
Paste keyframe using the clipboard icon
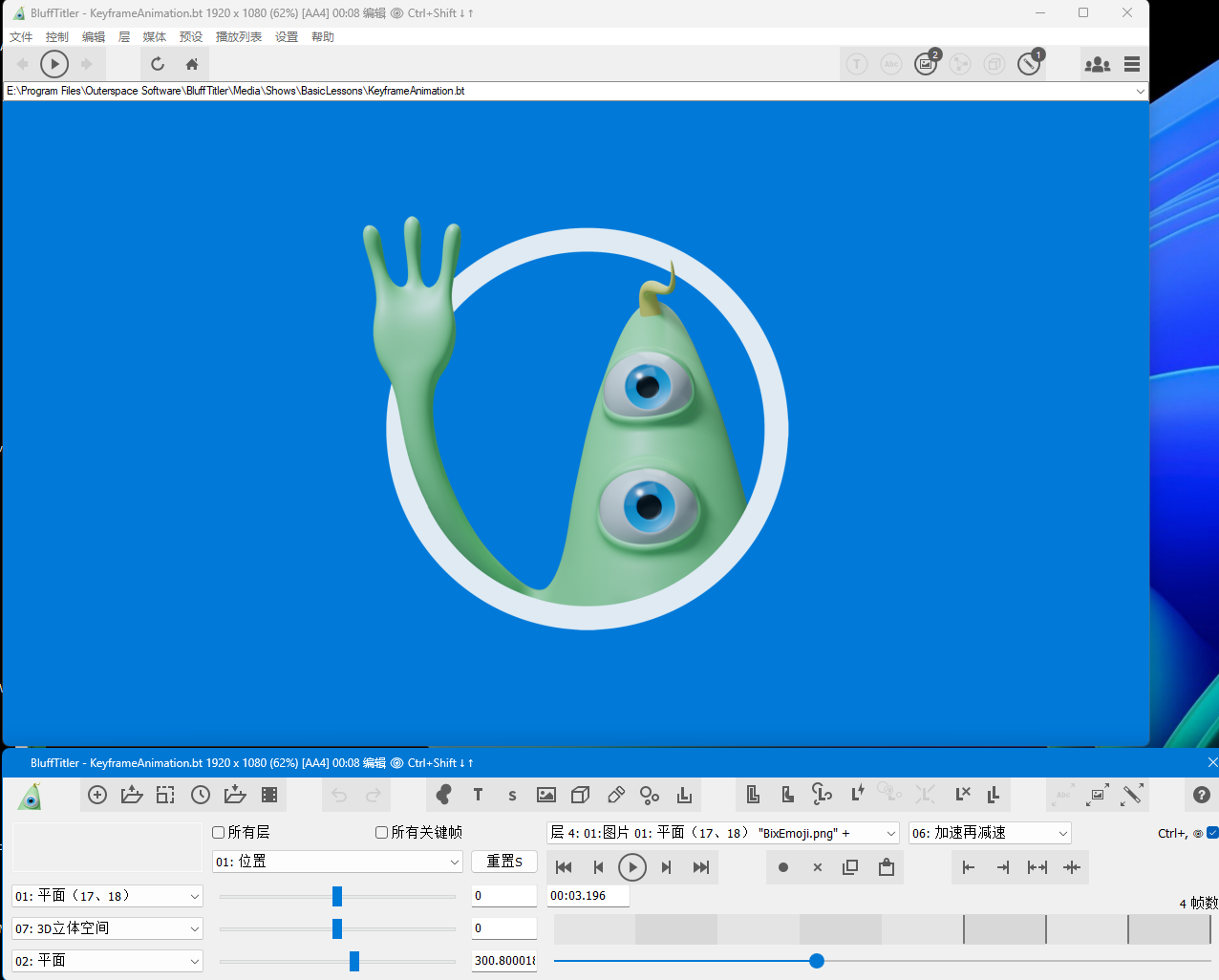[887, 867]
